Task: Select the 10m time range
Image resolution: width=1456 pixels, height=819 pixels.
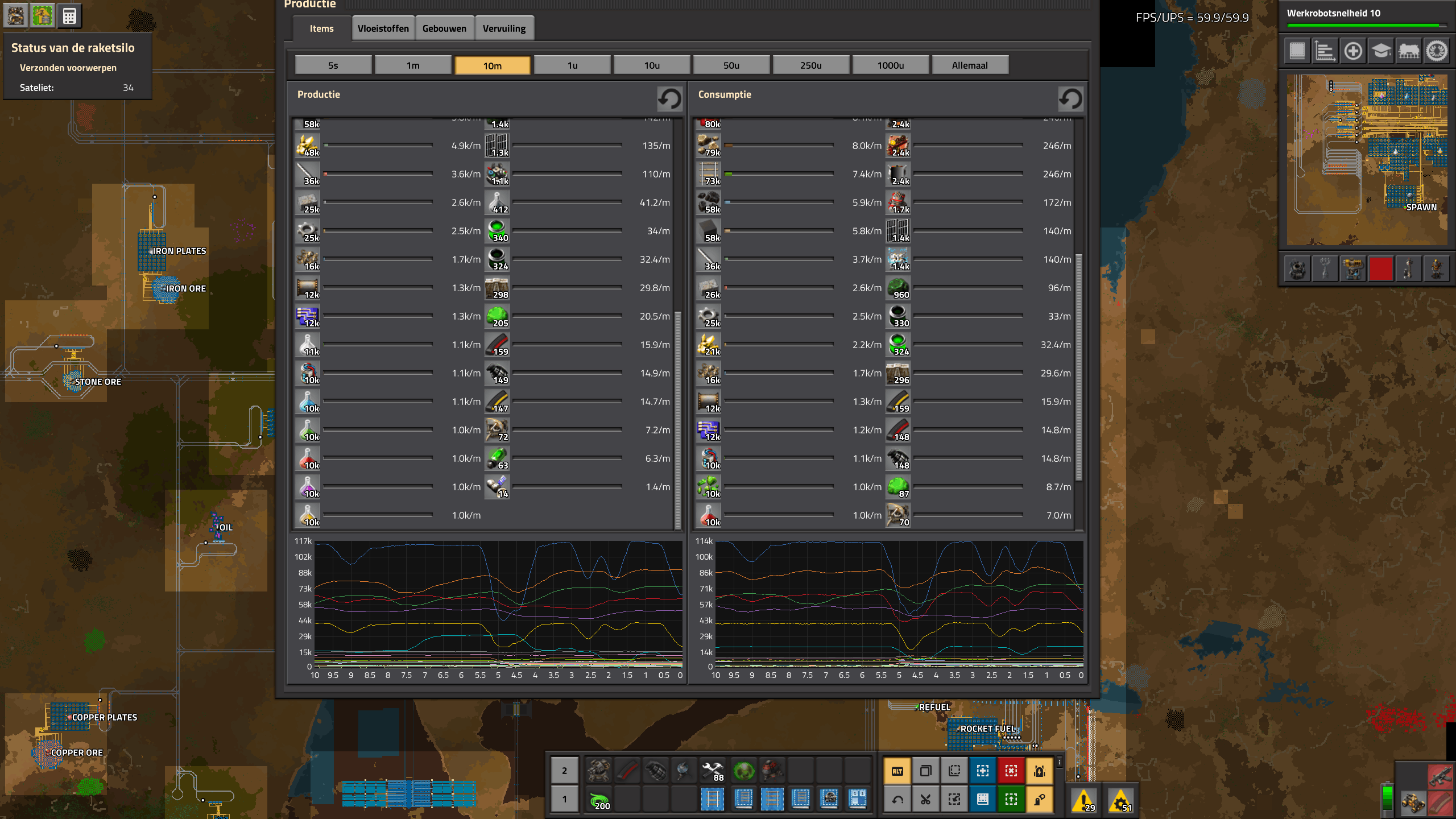Action: click(493, 65)
